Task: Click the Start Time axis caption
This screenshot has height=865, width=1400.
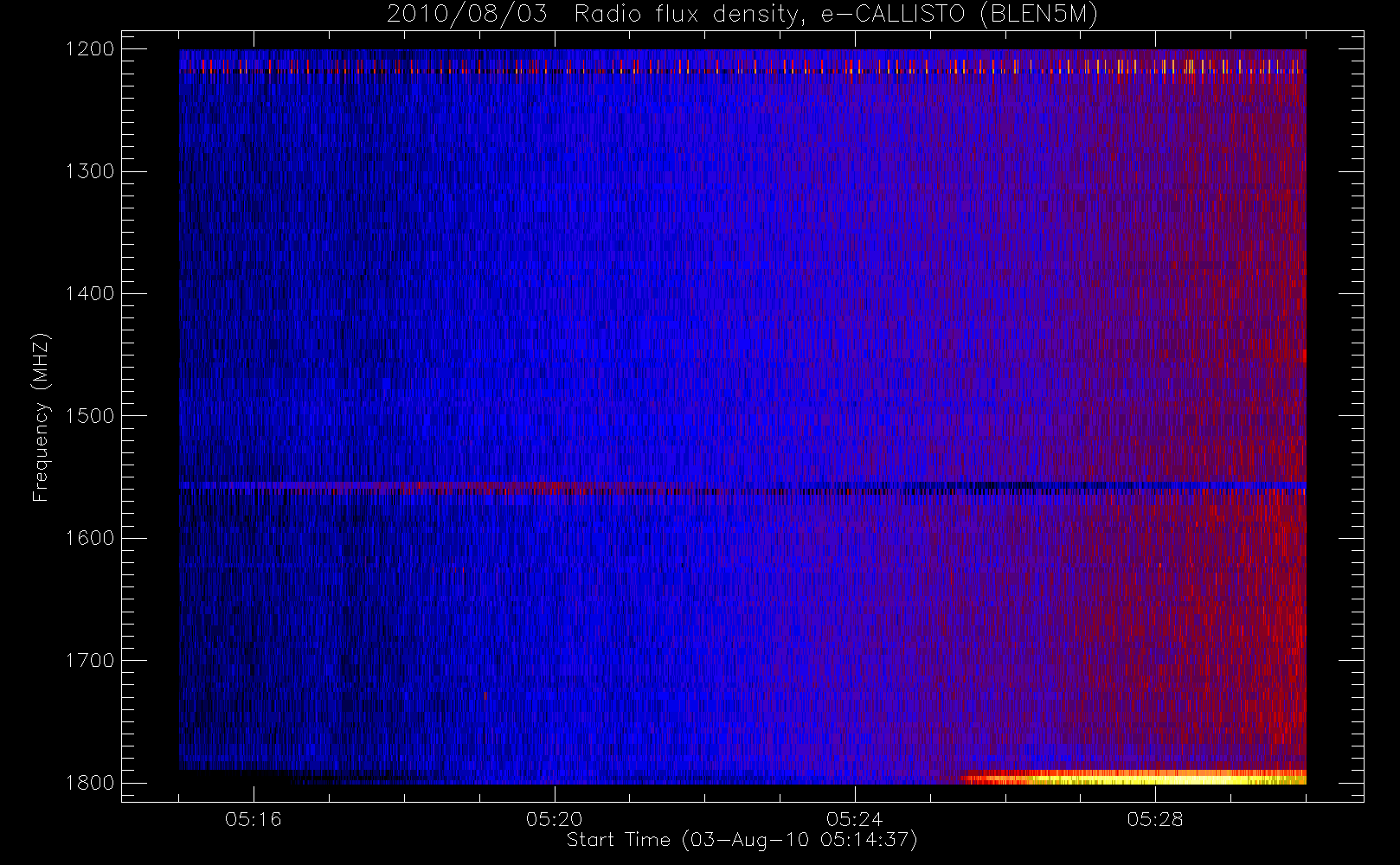Action: (x=742, y=840)
